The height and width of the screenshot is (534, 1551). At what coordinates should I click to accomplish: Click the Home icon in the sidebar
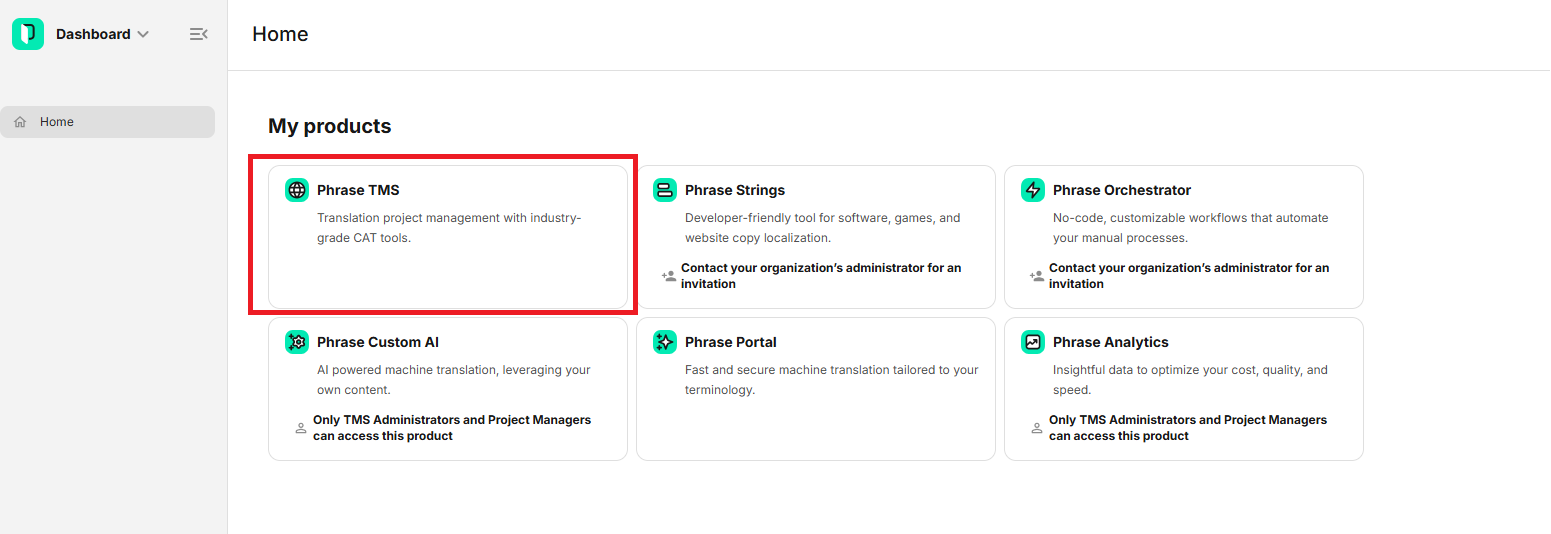tap(20, 122)
